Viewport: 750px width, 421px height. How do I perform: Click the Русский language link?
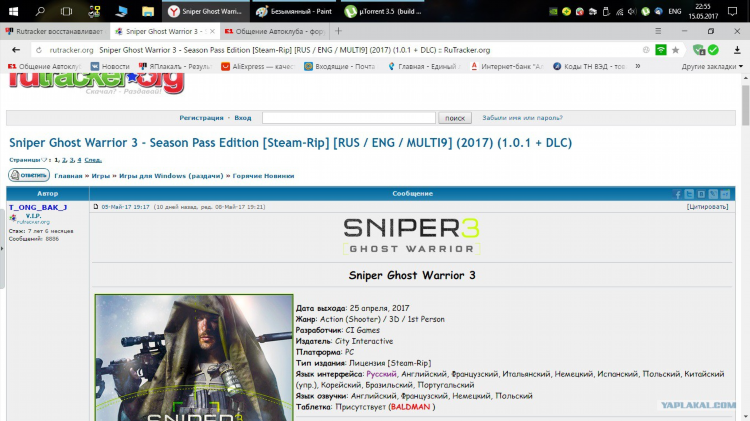click(381, 374)
